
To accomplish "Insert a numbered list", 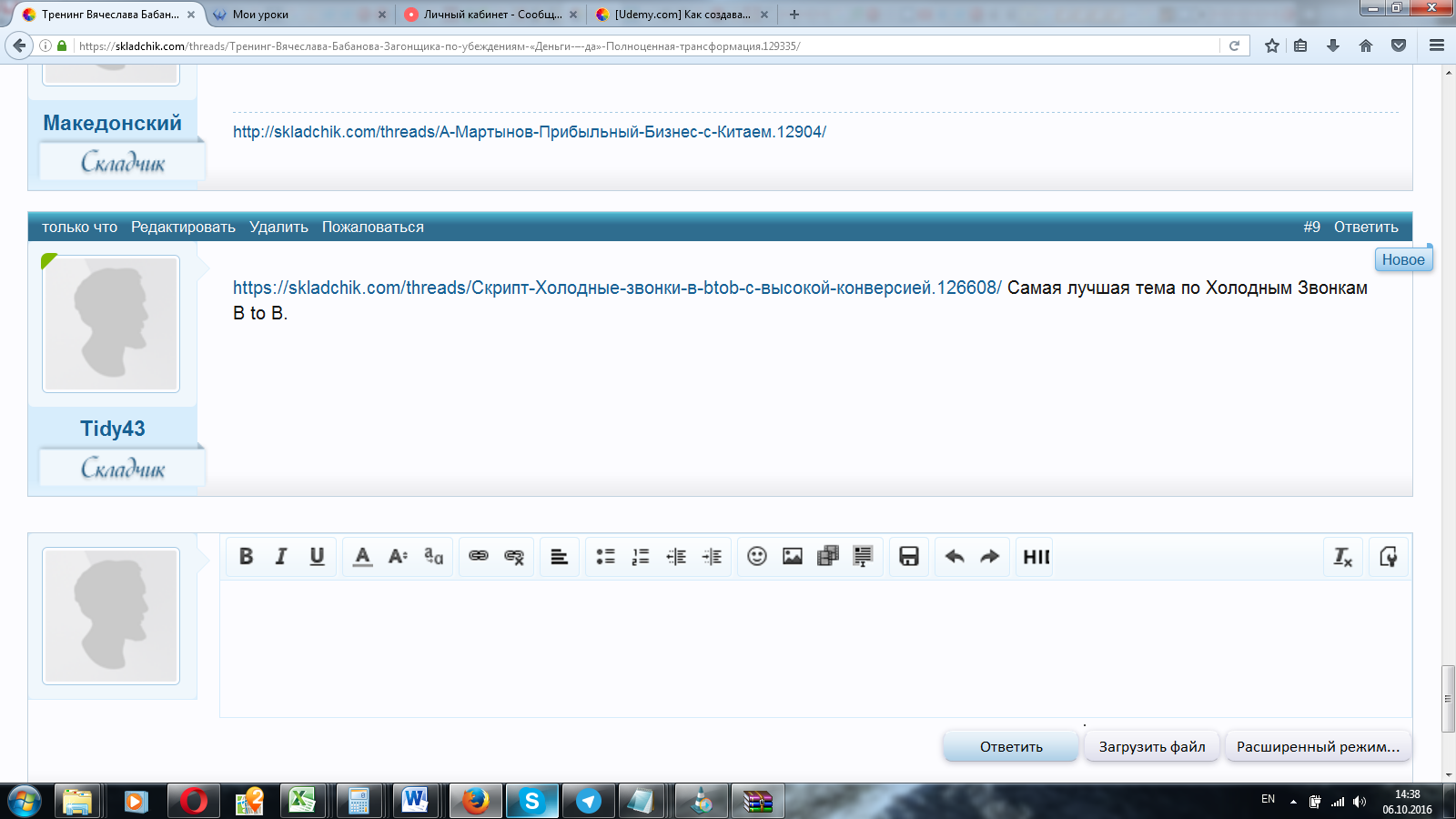I will click(641, 556).
